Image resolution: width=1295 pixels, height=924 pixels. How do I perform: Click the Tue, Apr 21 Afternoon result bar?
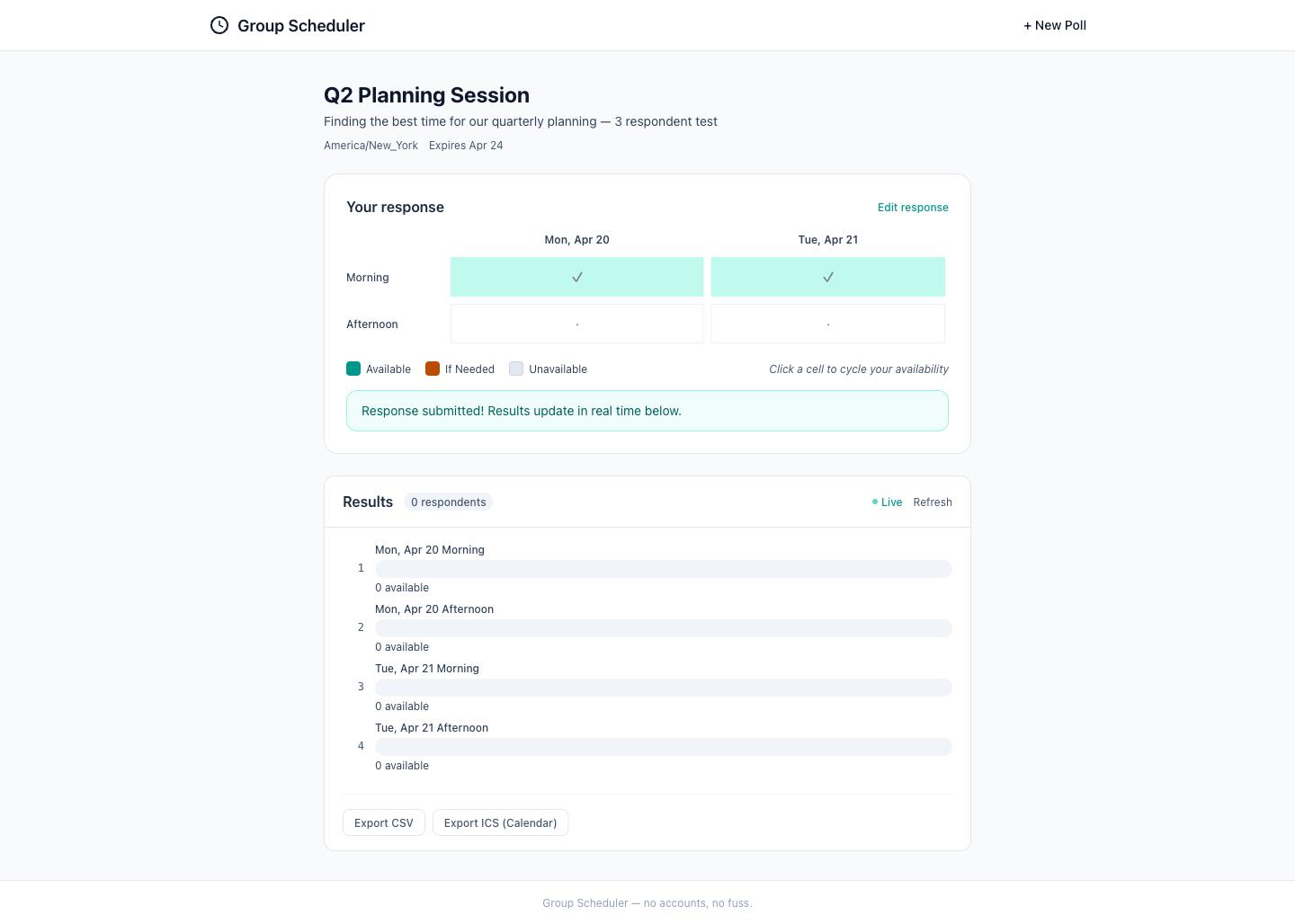pos(663,747)
